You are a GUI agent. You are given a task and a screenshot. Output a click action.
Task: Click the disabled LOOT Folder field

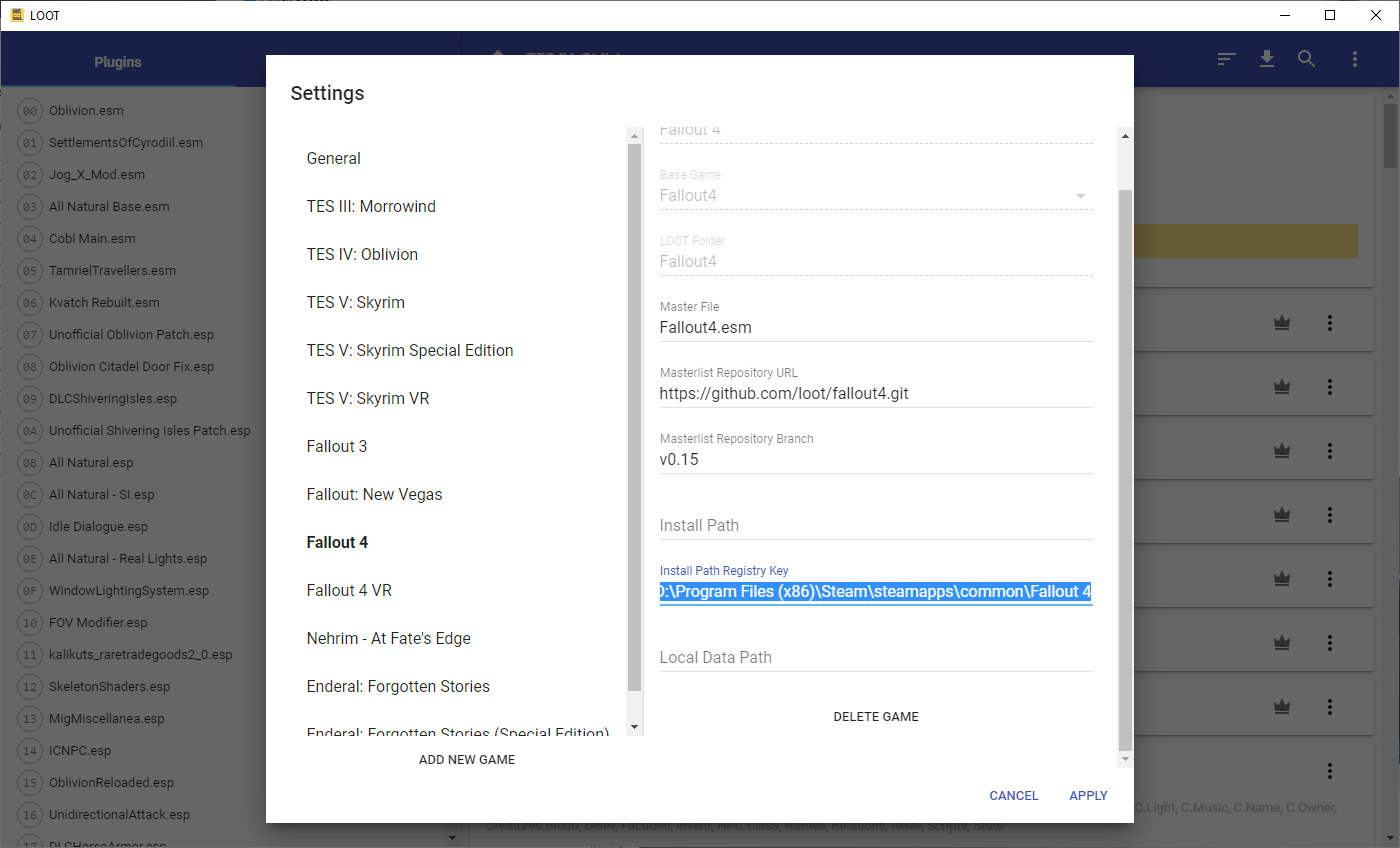(x=876, y=261)
